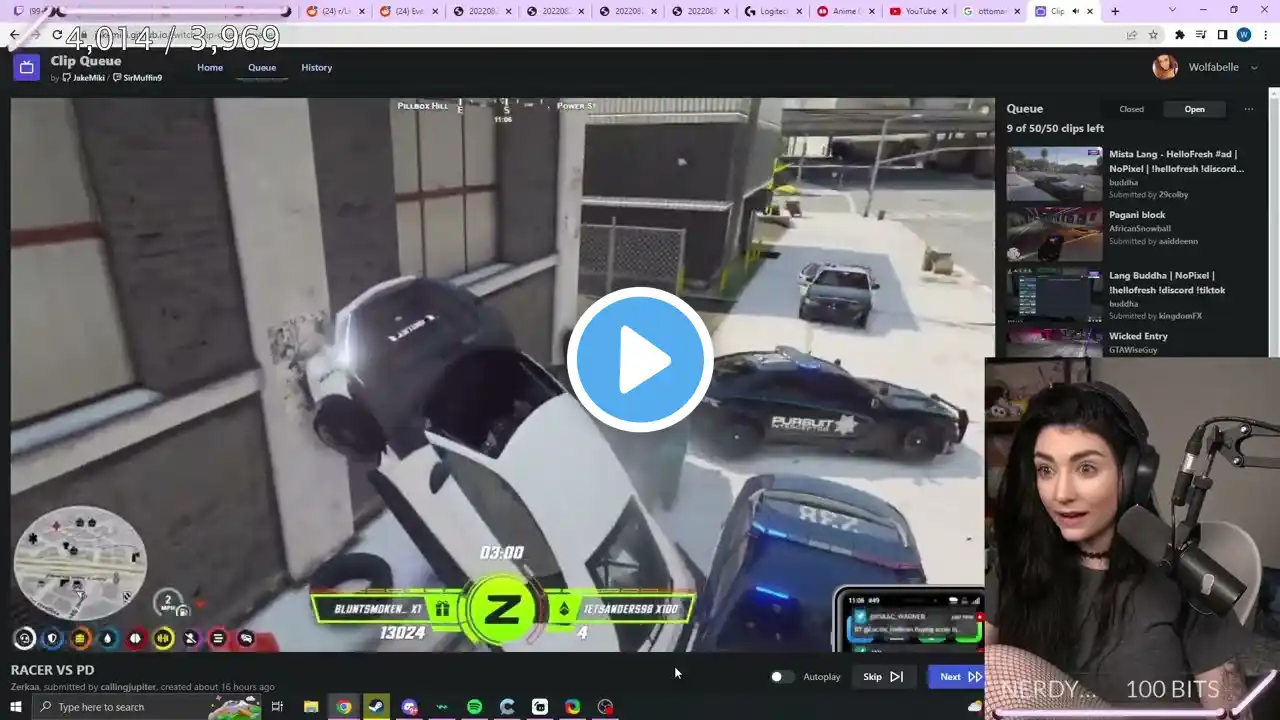Viewport: 1280px width, 720px height.
Task: Click the shield icon in the game HUD
Action: click(52, 638)
